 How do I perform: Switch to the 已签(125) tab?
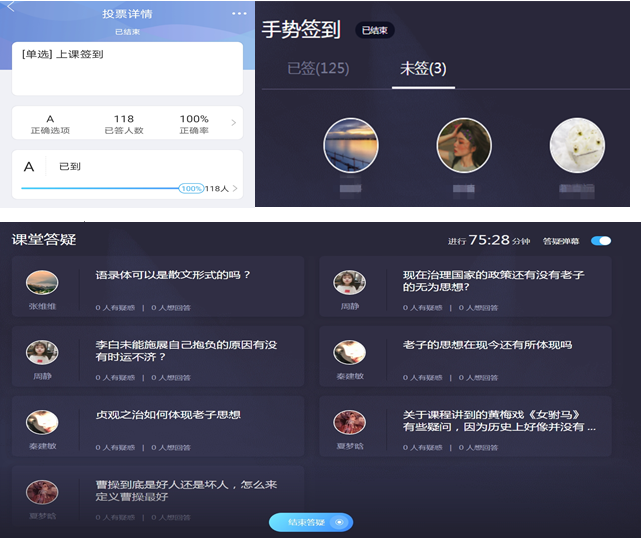[317, 69]
